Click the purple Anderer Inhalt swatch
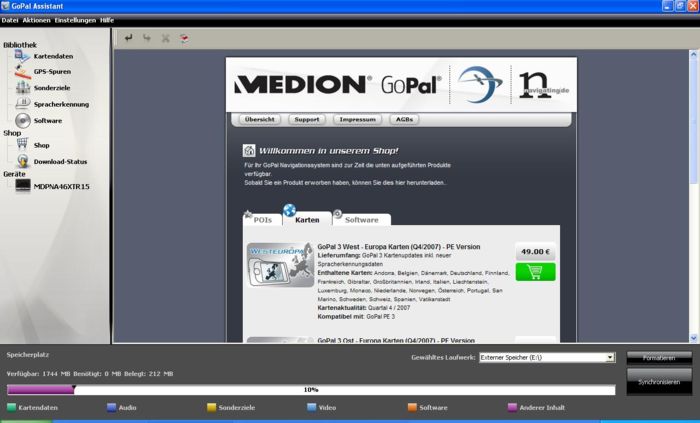 512,407
